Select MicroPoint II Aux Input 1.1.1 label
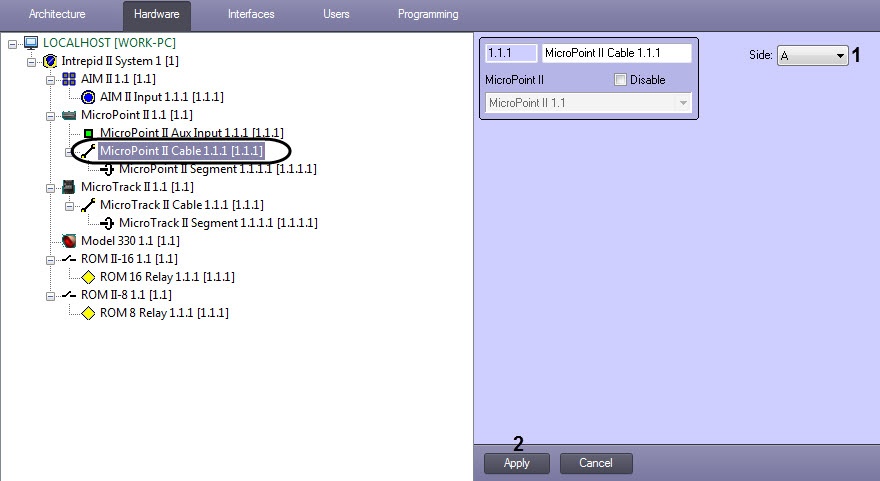This screenshot has height=481, width=880. coord(192,133)
